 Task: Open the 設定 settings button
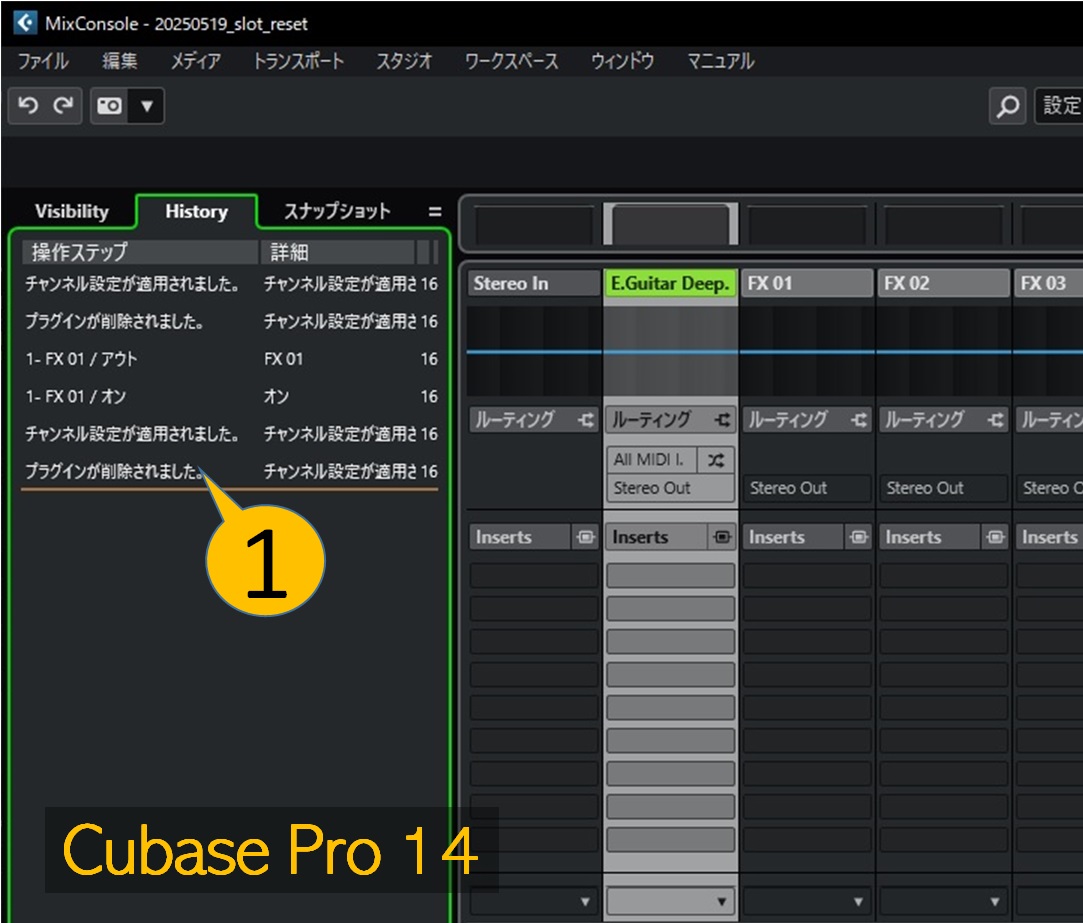tap(1060, 106)
